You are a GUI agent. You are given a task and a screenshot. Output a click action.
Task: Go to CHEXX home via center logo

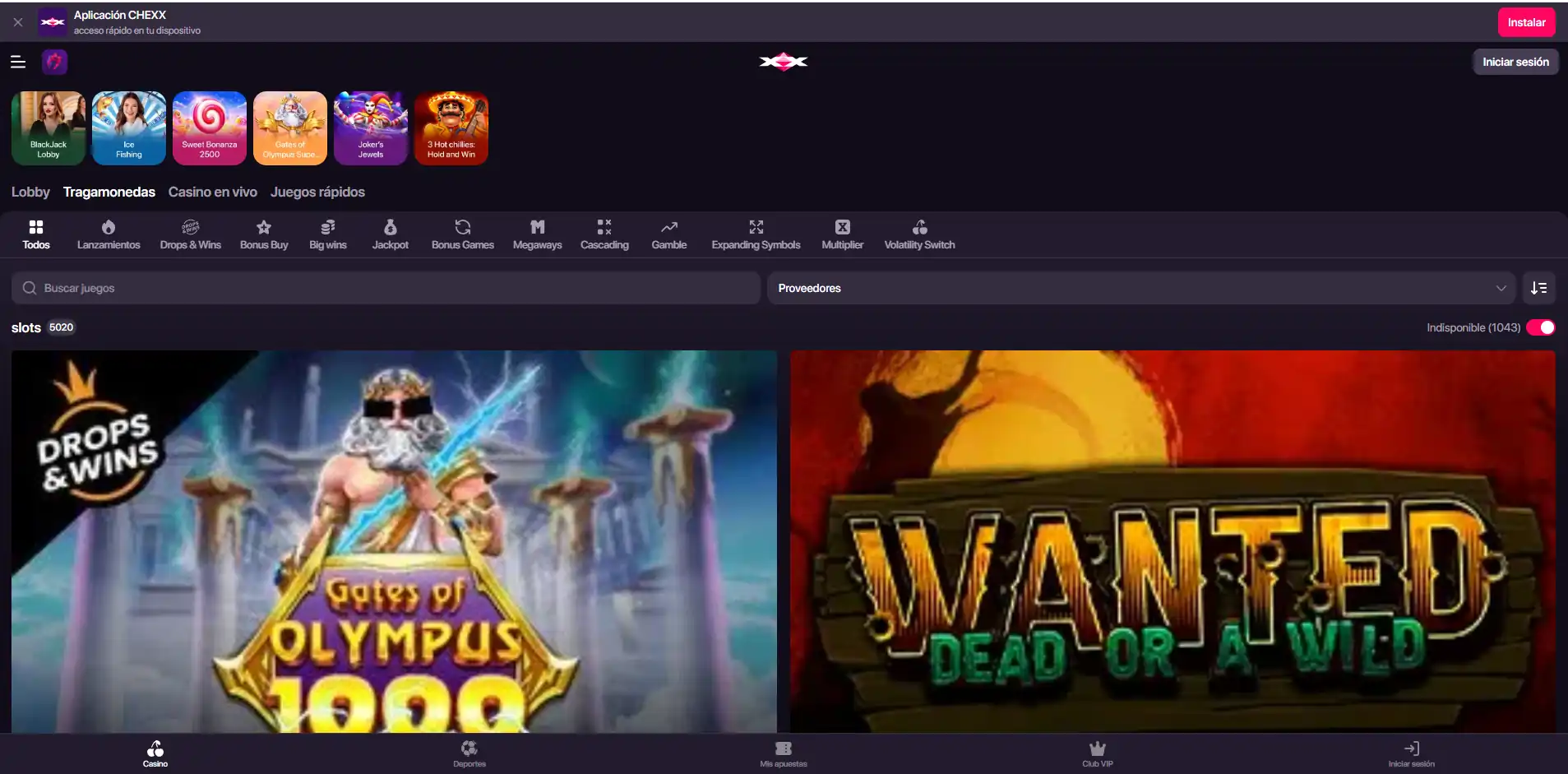click(x=784, y=62)
